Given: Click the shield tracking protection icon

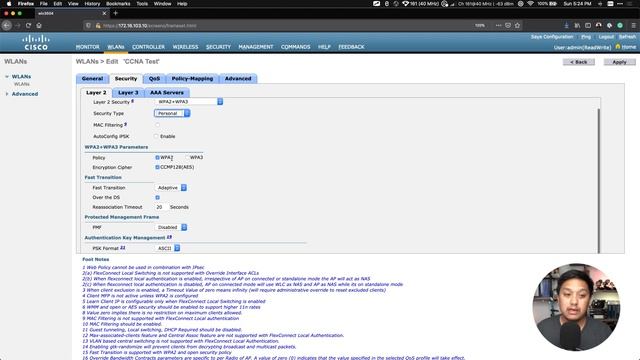Looking at the screenshot, I should point(88,25).
